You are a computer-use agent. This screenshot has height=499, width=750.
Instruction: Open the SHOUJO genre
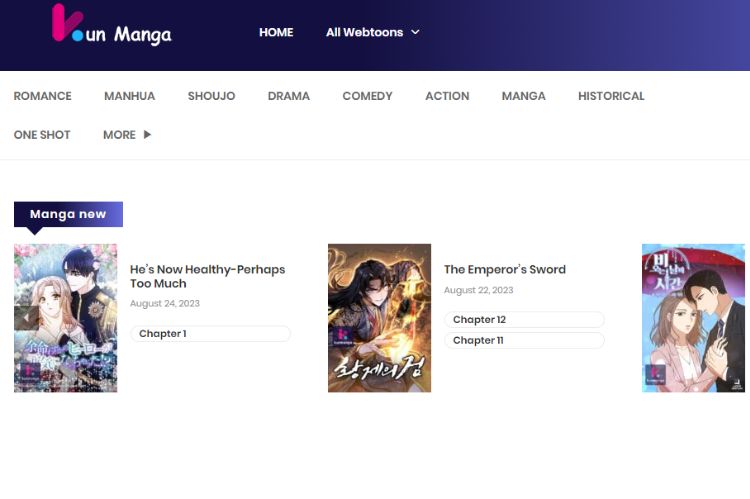click(x=211, y=96)
